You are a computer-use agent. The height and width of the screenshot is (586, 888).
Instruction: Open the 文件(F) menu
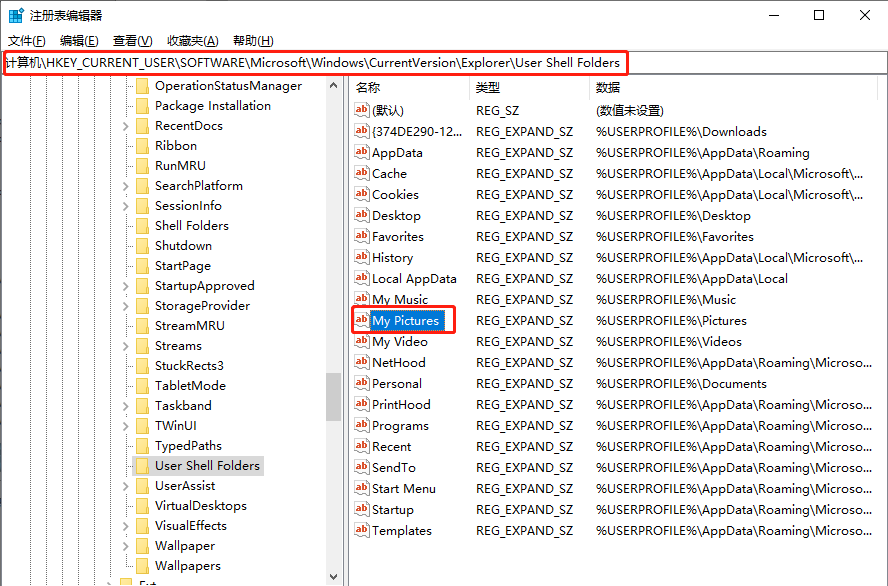pos(27,41)
